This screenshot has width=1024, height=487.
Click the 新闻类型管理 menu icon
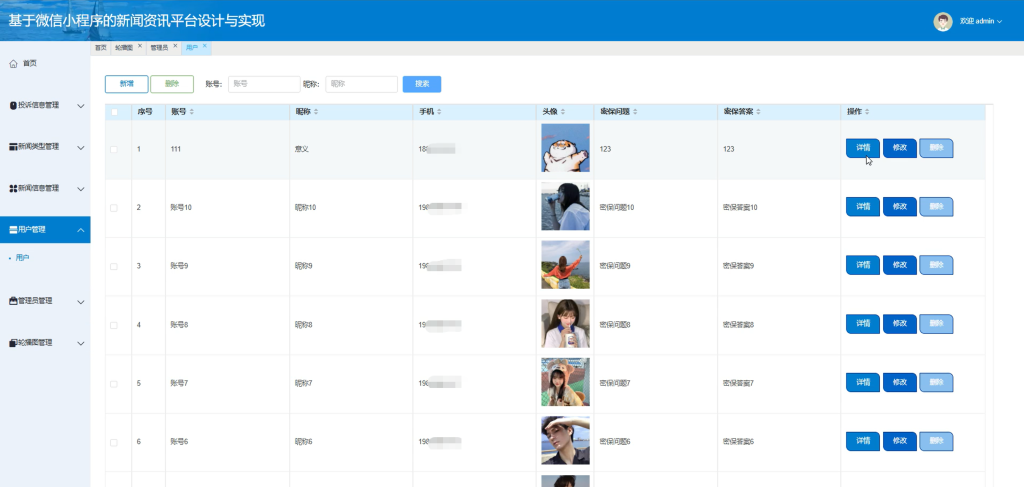point(13,147)
